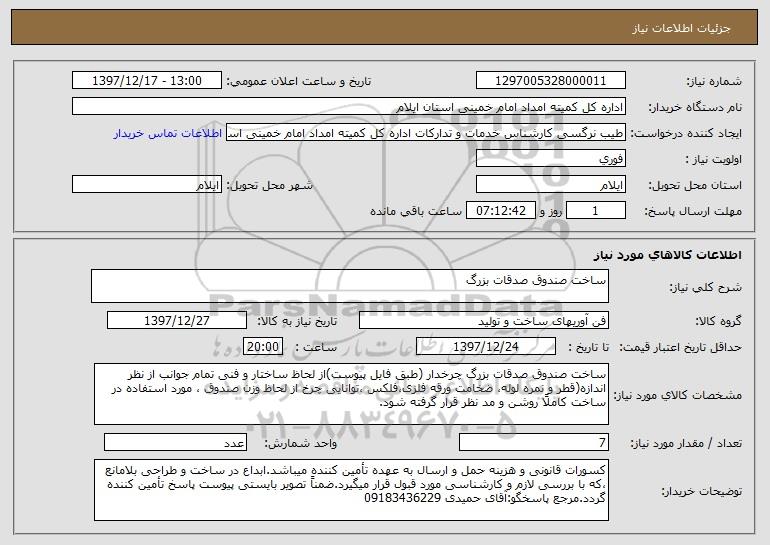Click the label استان محل تحویل
Viewport: 770px width, 545px height.
[x=695, y=186]
